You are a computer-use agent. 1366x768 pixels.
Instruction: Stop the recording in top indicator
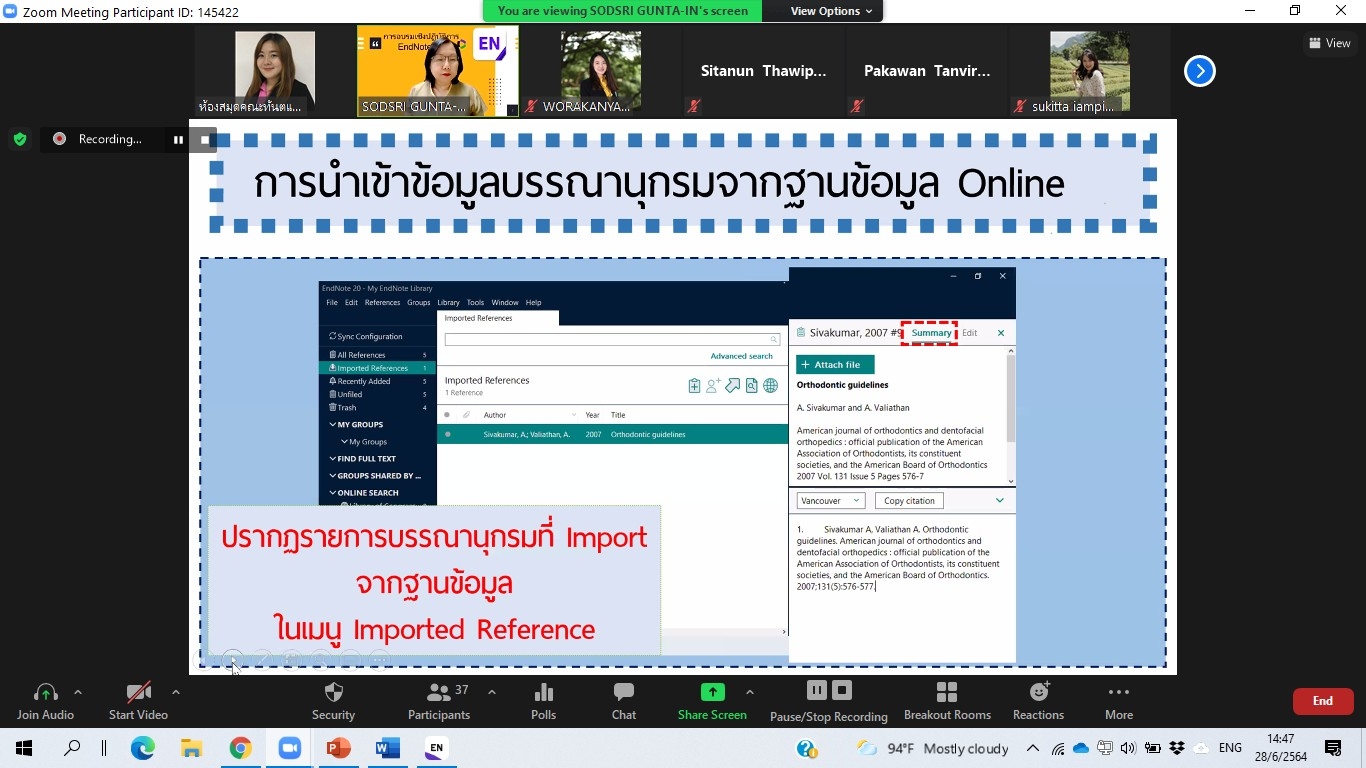click(x=204, y=139)
